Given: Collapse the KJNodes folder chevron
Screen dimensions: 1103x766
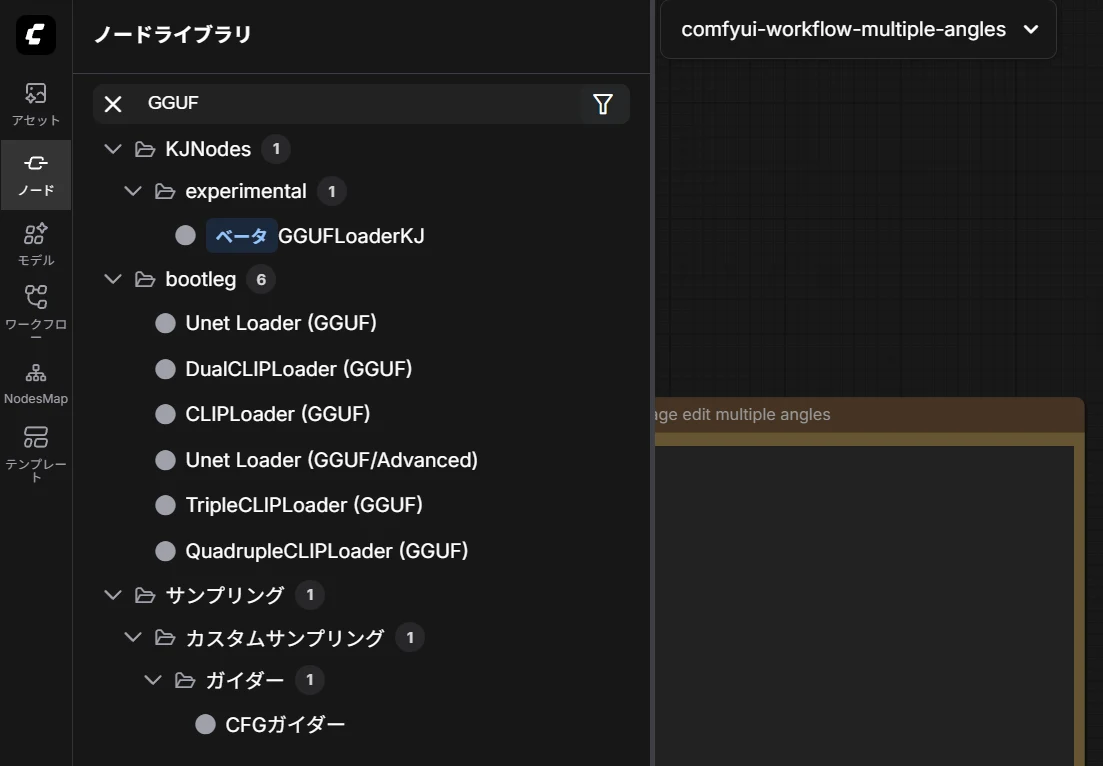Looking at the screenshot, I should click(x=113, y=149).
